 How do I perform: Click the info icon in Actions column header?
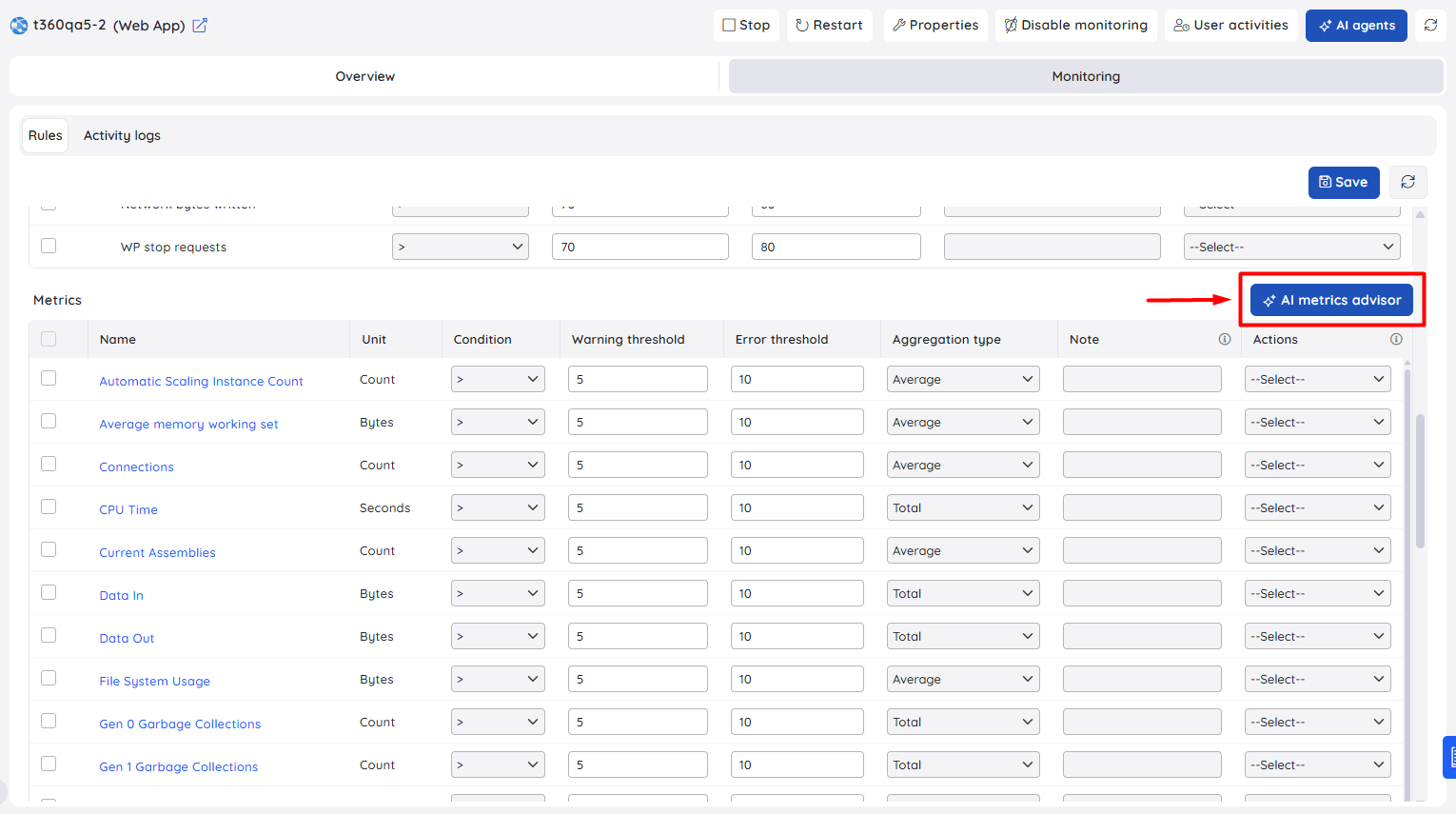tap(1396, 339)
